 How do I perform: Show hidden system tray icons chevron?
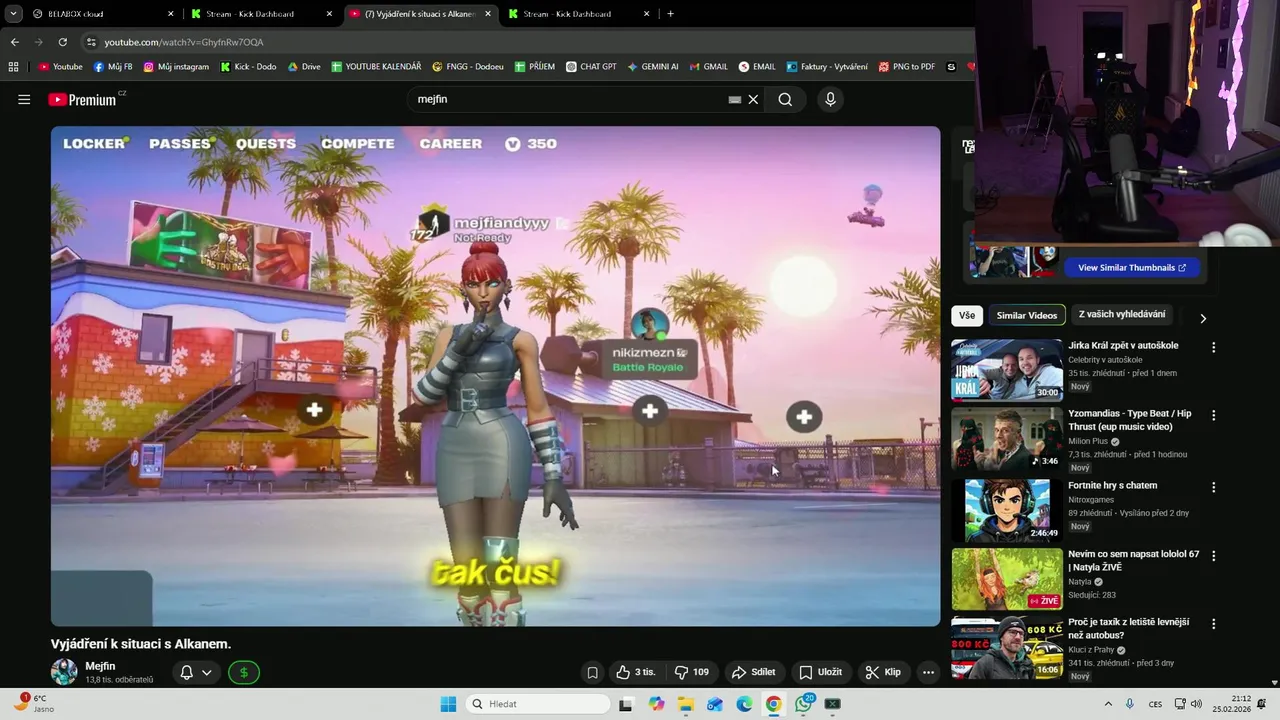tap(1108, 704)
